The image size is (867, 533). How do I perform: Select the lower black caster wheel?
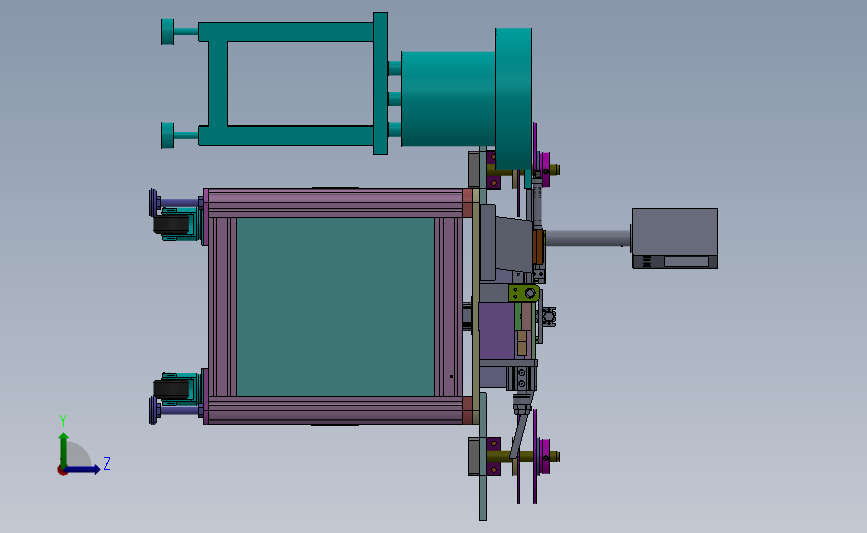171,389
